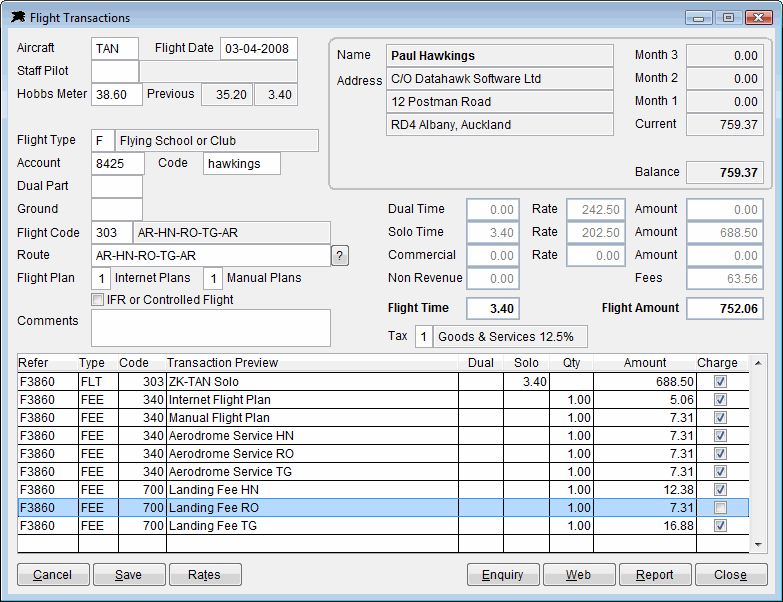
Task: Edit Account number field 8425
Action: point(118,164)
